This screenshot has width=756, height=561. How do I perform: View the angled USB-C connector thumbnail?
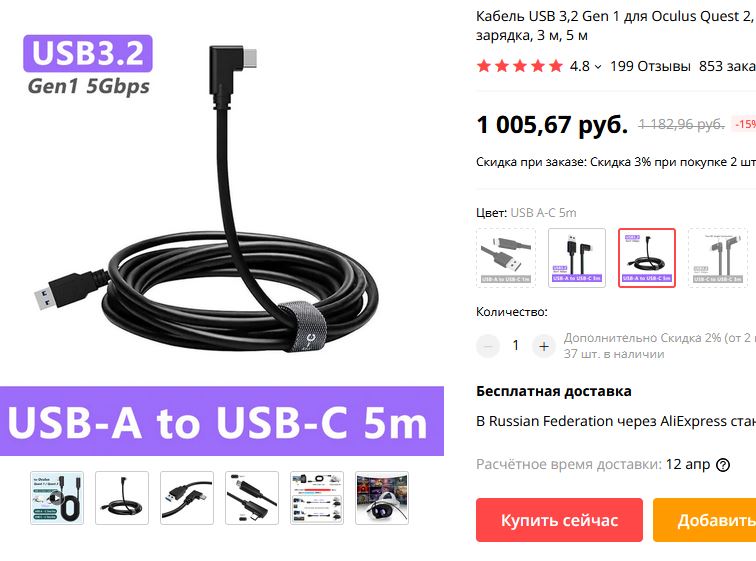252,498
